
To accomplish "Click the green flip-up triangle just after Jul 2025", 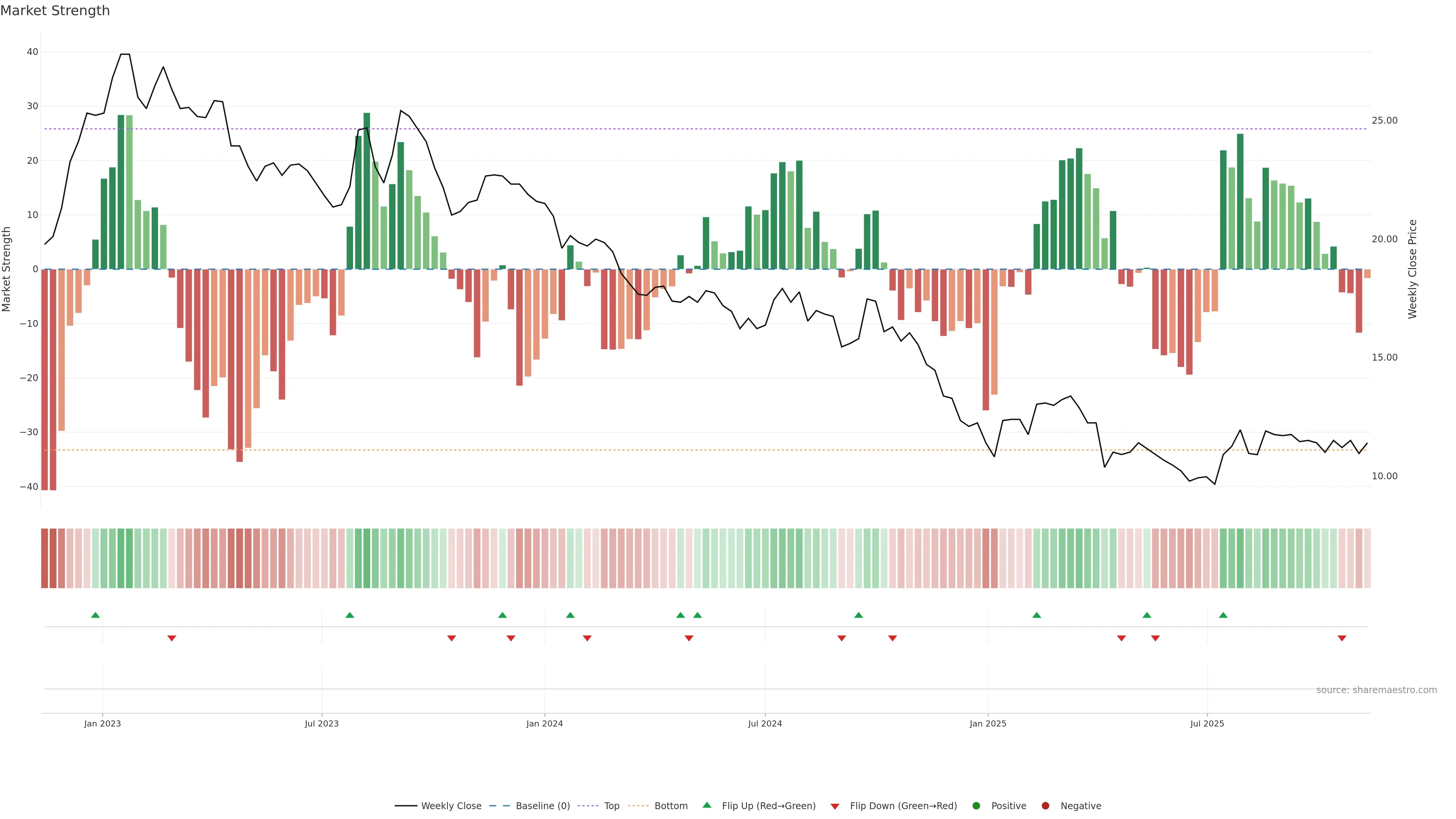I will 1223,615.
